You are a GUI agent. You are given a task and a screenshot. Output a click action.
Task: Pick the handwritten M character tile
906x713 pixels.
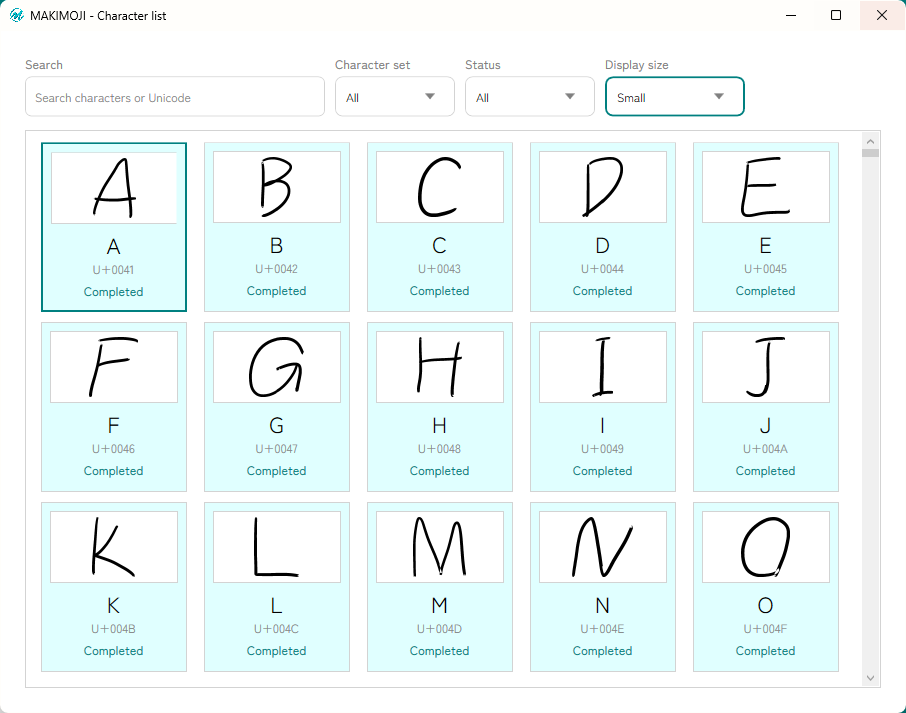(440, 587)
